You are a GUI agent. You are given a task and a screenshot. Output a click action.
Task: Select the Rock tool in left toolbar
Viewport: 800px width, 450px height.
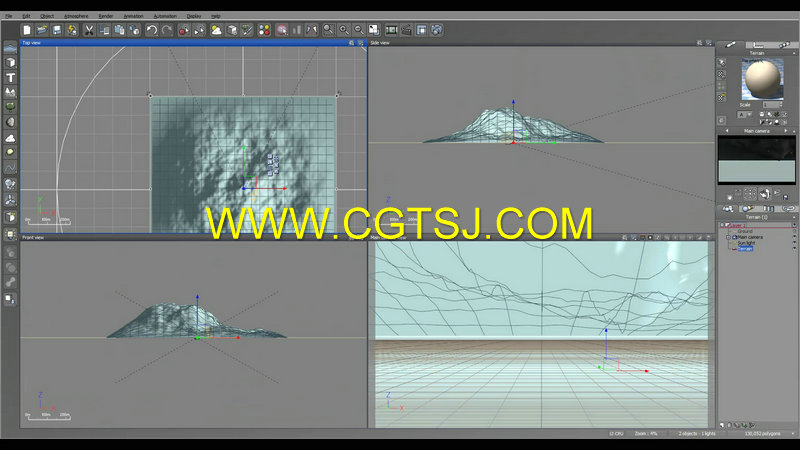coord(10,122)
